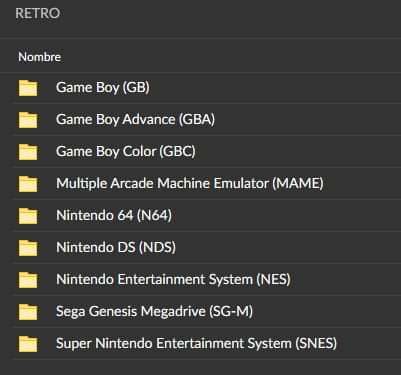Viewport: 401px width, 375px height.
Task: Open Sega Genesis Megadrive (SG-M) entry
Action: (x=154, y=312)
